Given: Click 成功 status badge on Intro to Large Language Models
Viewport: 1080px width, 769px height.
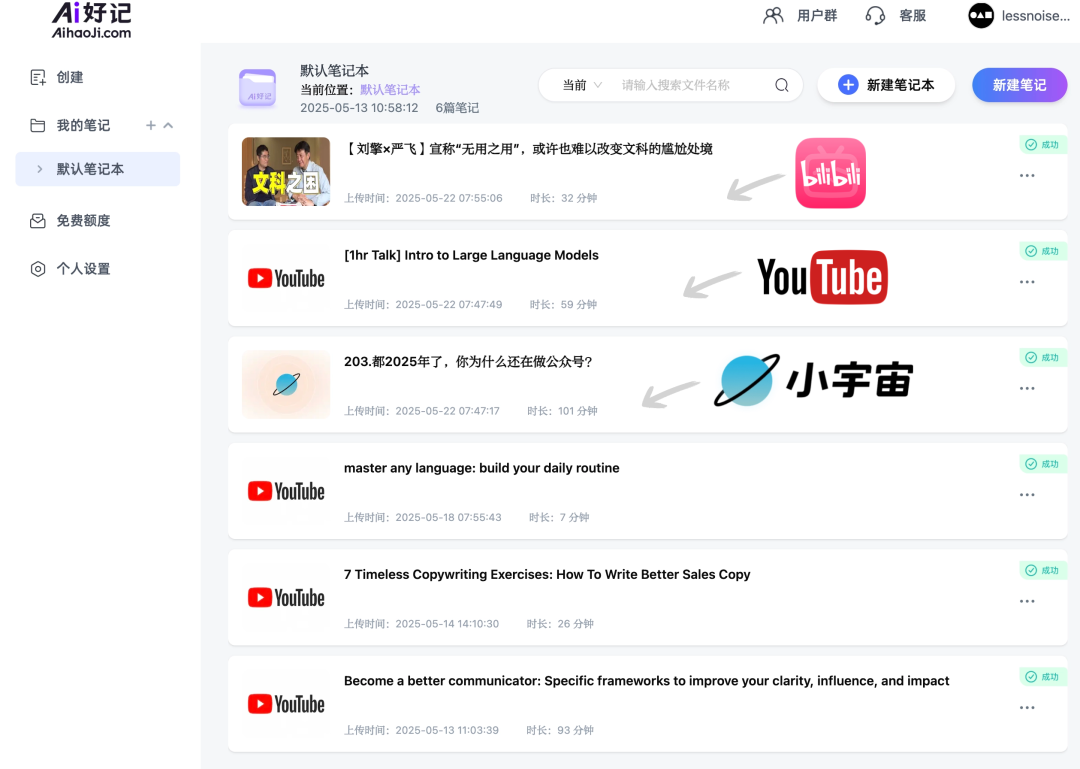Looking at the screenshot, I should 1043,251.
